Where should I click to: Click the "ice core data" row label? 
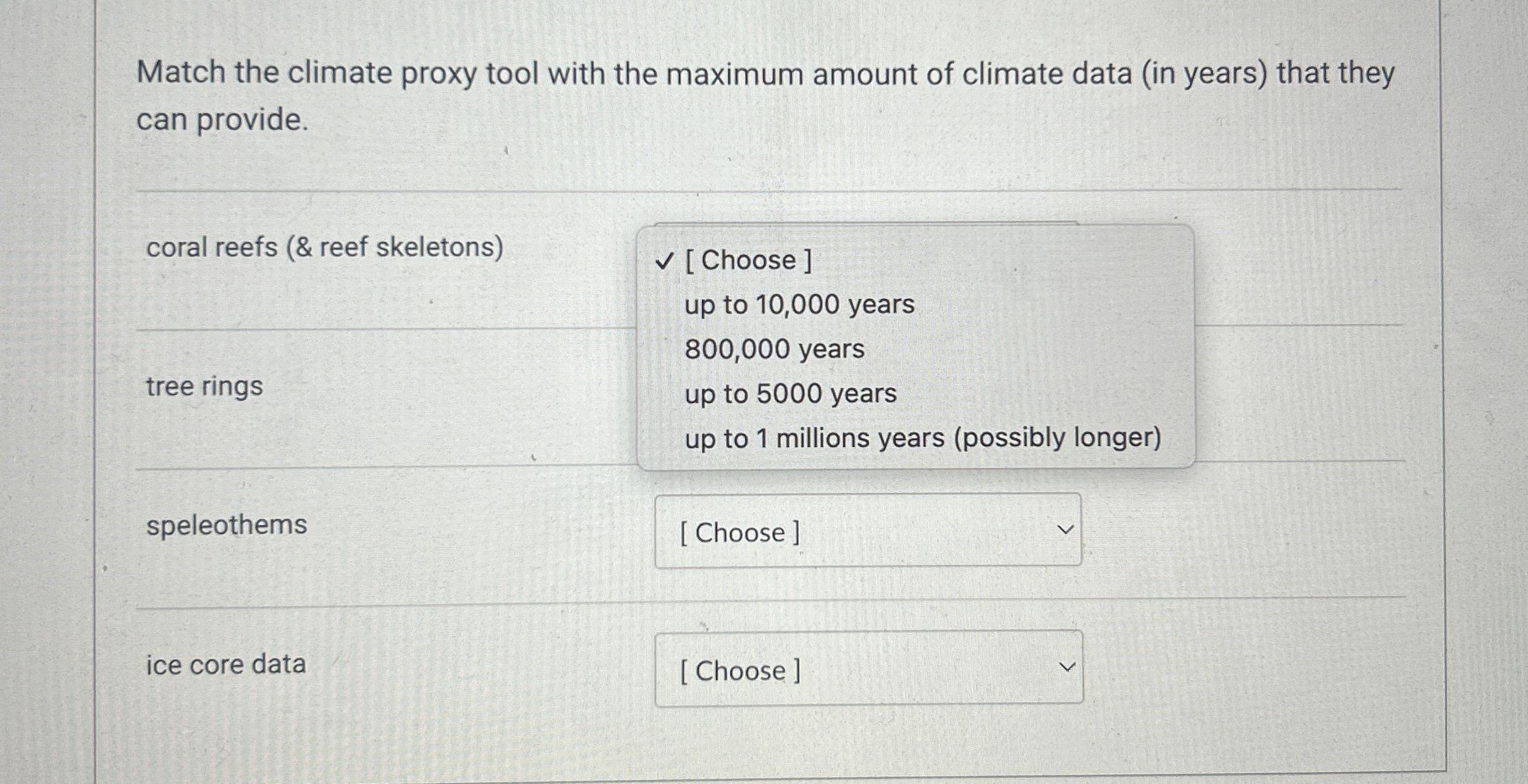[x=226, y=665]
